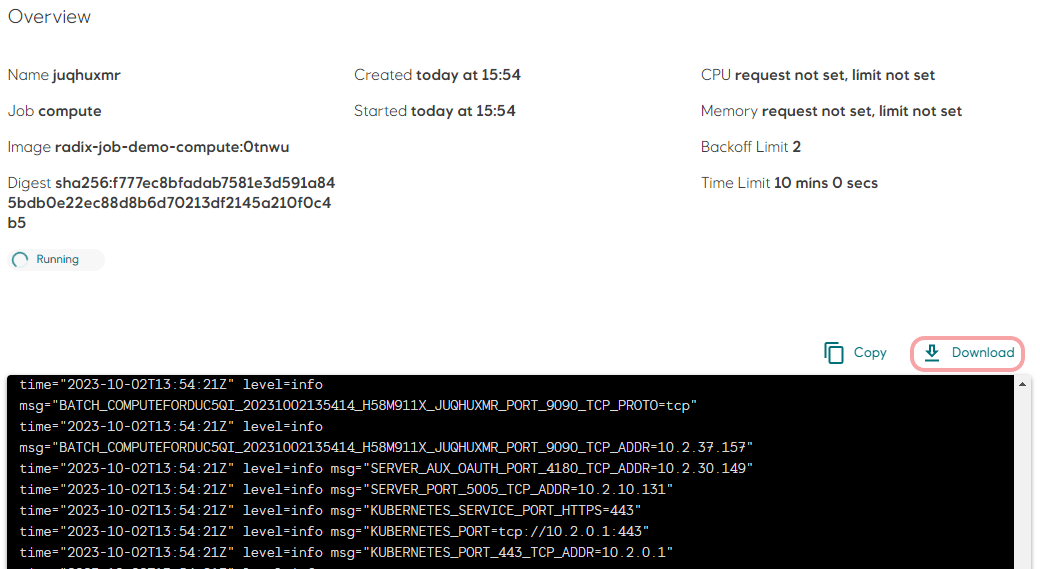Click the SERVER_AUX_OAUTH_PORT_4180 log line
The image size is (1040, 569).
click(x=560, y=468)
